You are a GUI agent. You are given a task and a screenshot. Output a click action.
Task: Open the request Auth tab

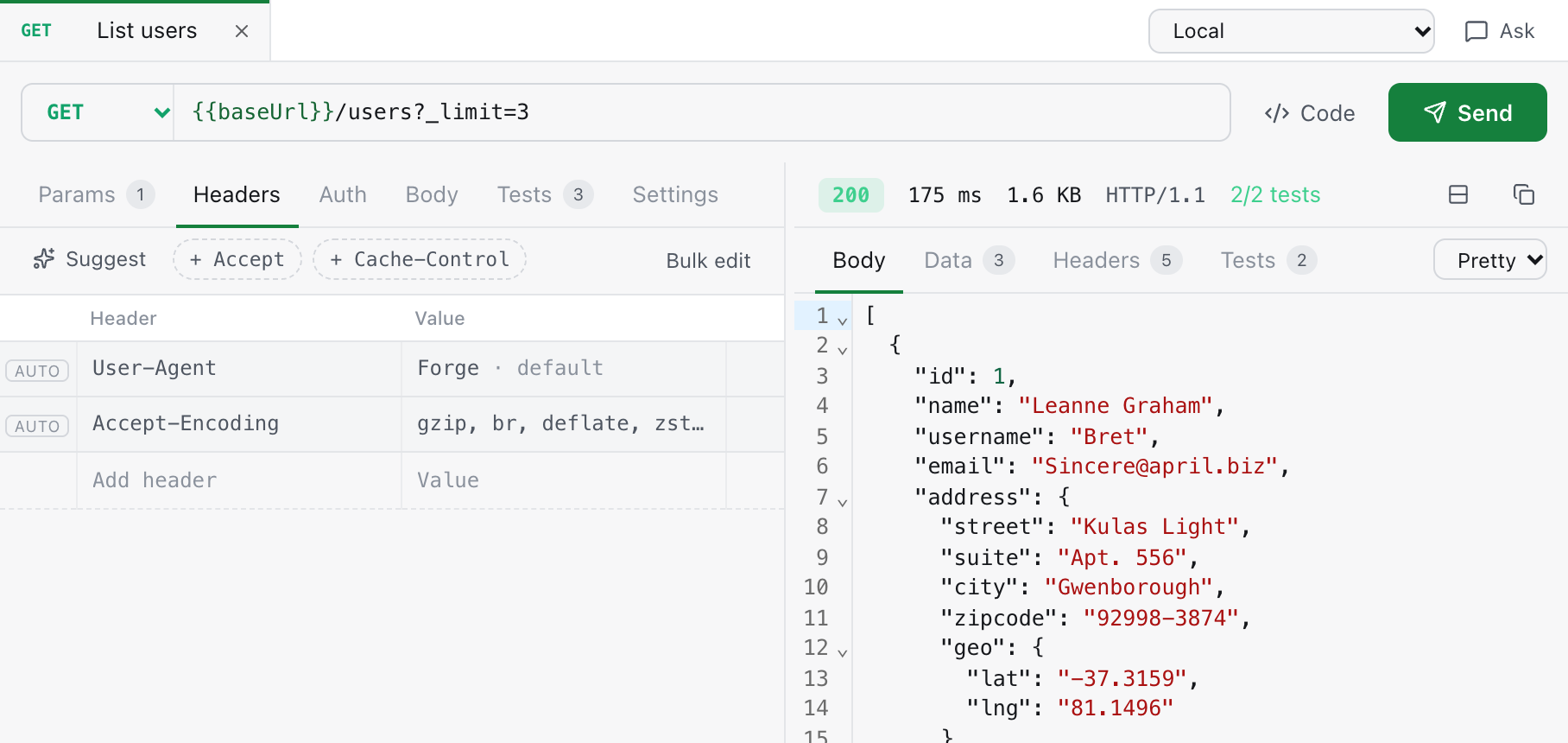click(343, 194)
